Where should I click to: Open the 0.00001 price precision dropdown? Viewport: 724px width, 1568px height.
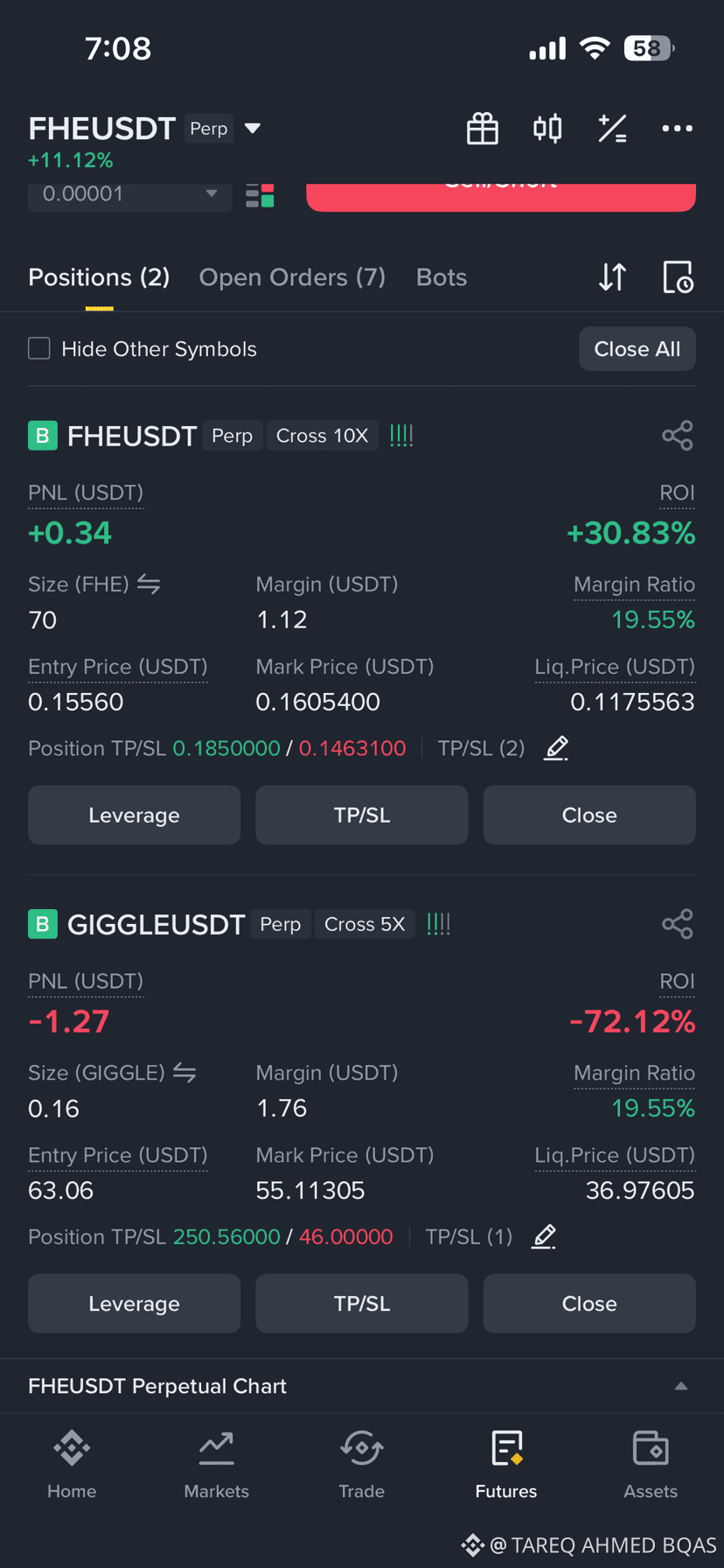[x=129, y=194]
